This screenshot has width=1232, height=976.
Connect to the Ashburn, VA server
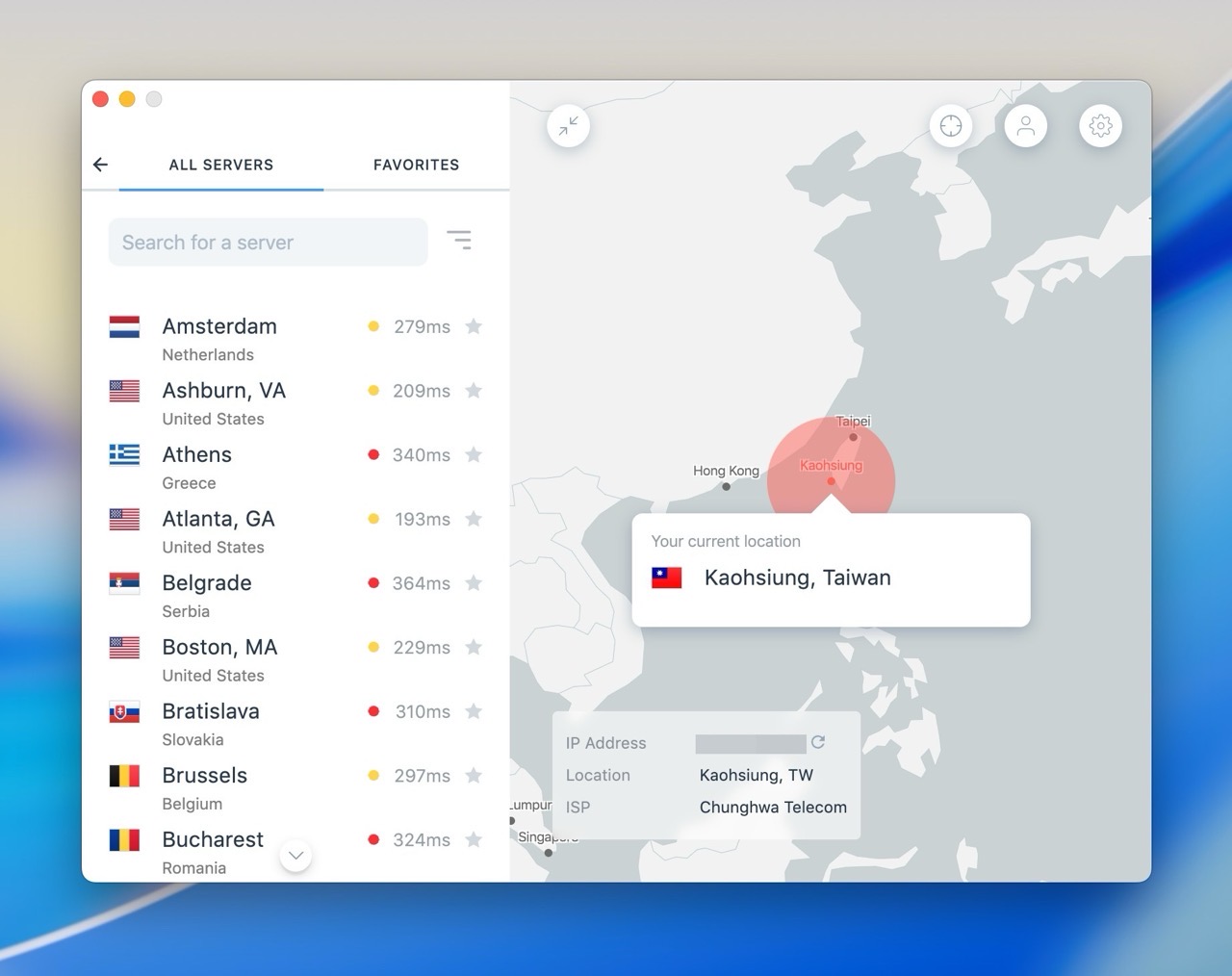point(224,391)
